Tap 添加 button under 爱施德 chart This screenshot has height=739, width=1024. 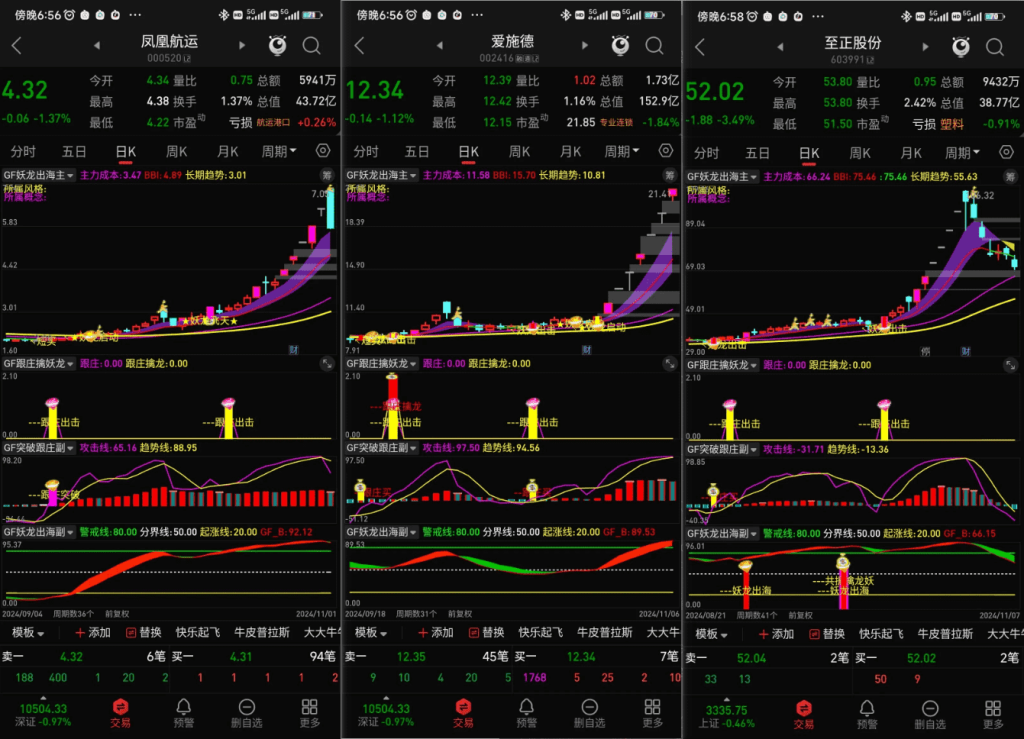[436, 633]
